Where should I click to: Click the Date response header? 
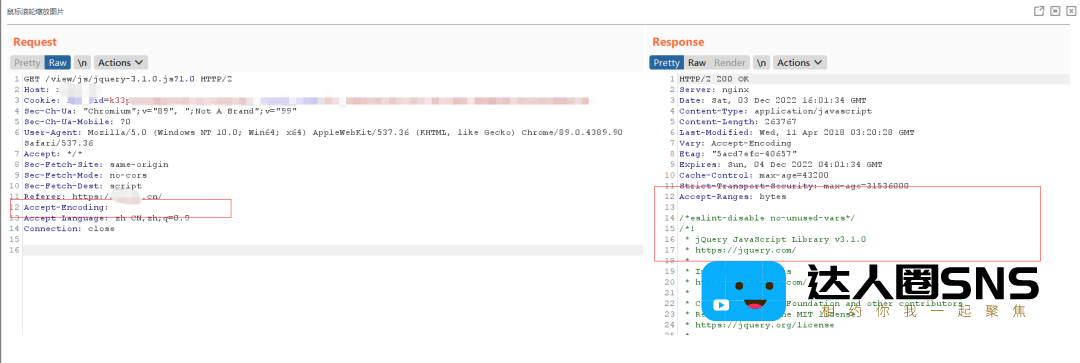pos(773,101)
